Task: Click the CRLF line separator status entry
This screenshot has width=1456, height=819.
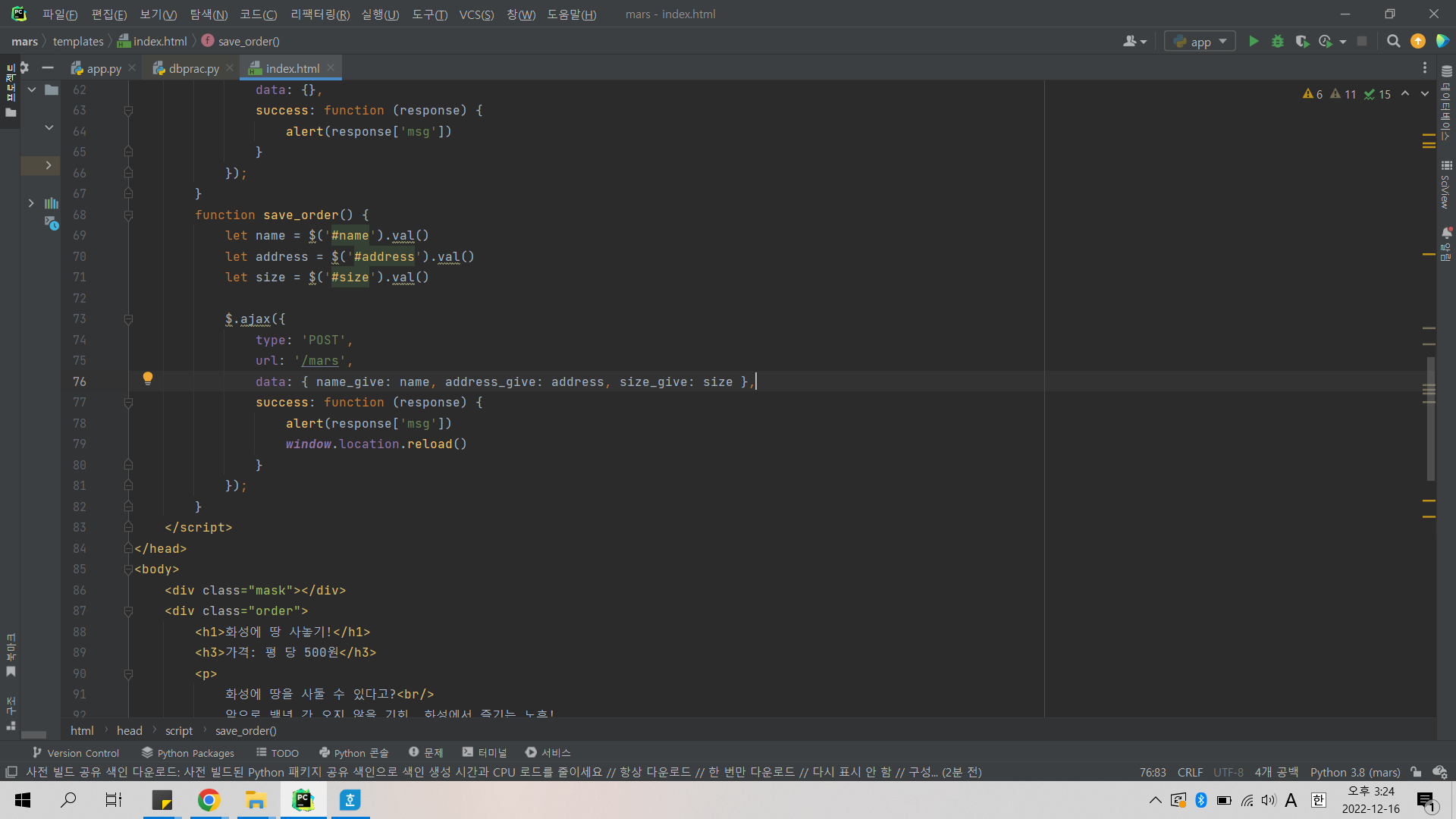Action: point(1190,772)
